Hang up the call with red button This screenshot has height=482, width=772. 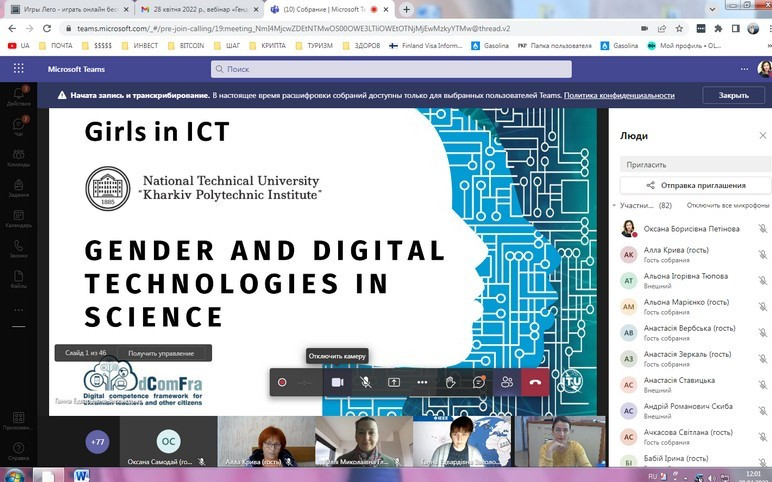(x=535, y=382)
